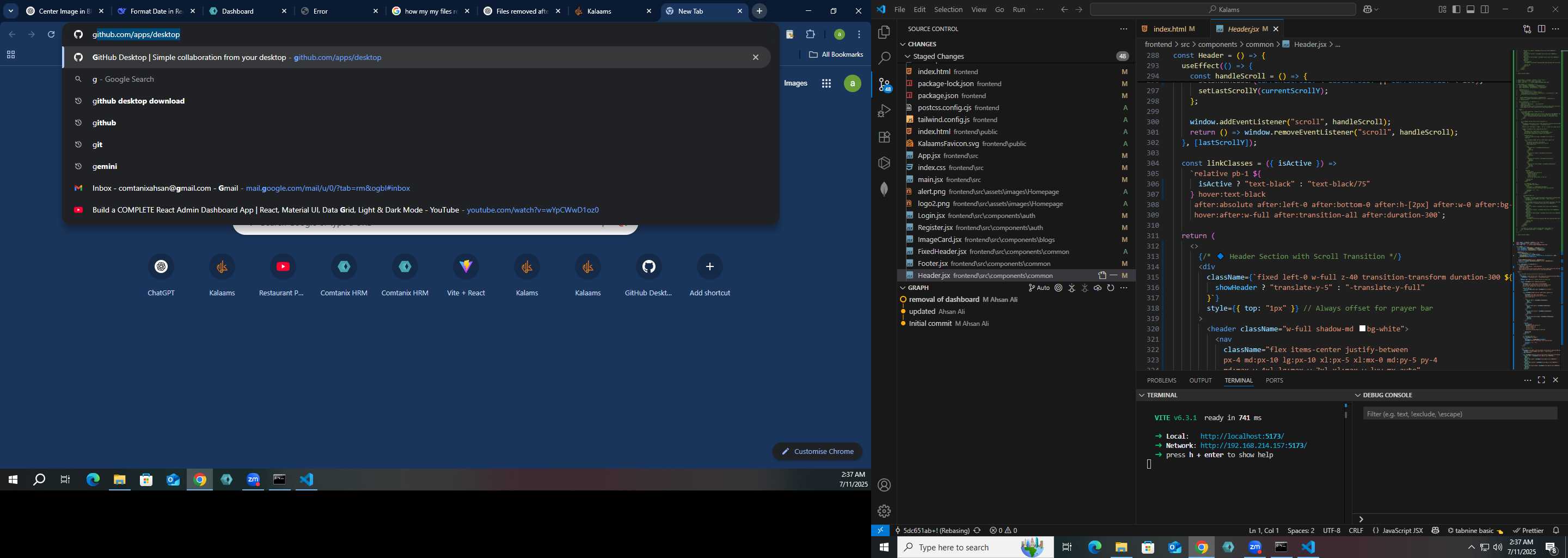
Task: Open the localhost:5173 link in terminal
Action: click(1242, 436)
